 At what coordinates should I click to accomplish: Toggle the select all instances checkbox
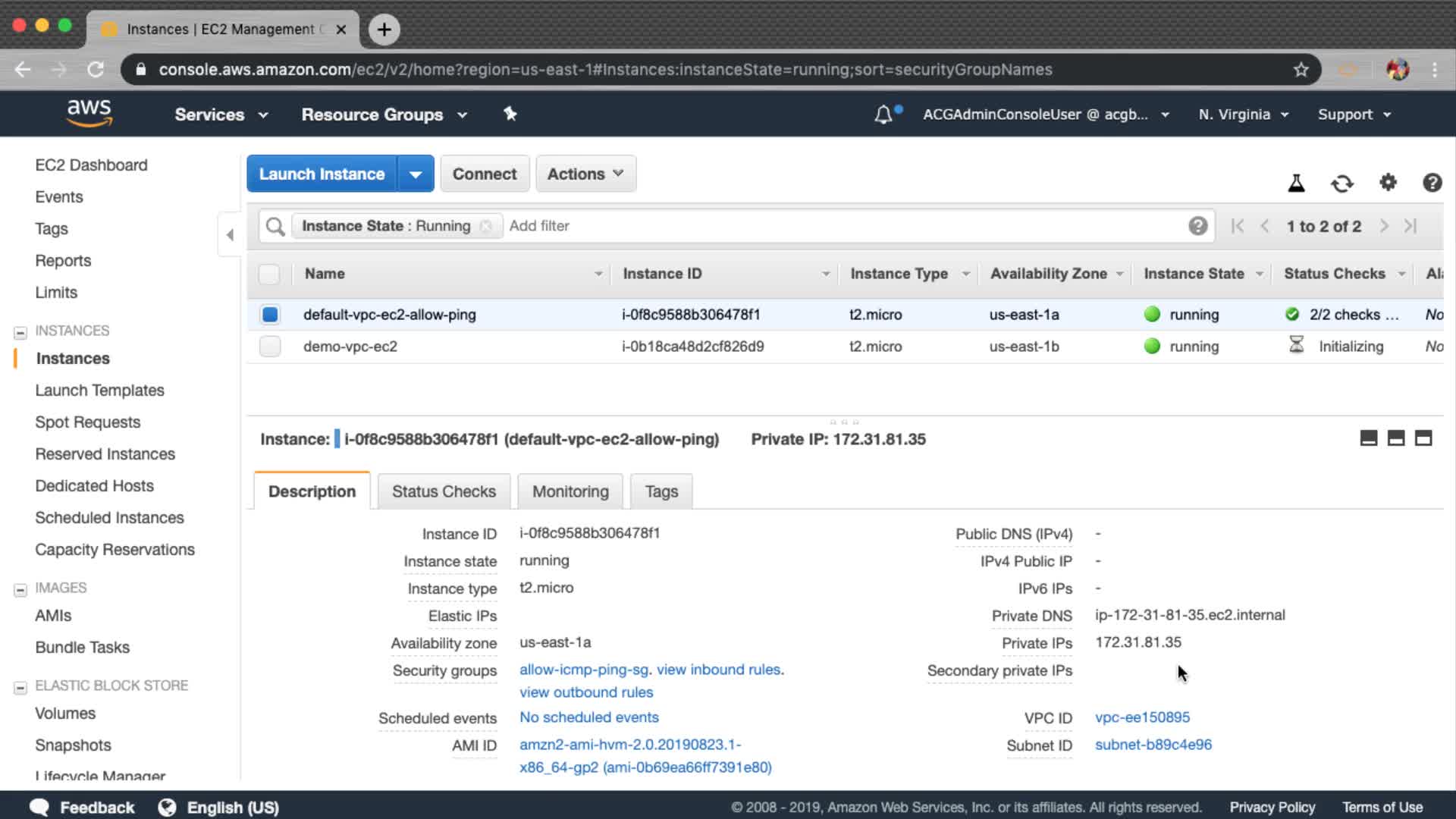tap(269, 274)
